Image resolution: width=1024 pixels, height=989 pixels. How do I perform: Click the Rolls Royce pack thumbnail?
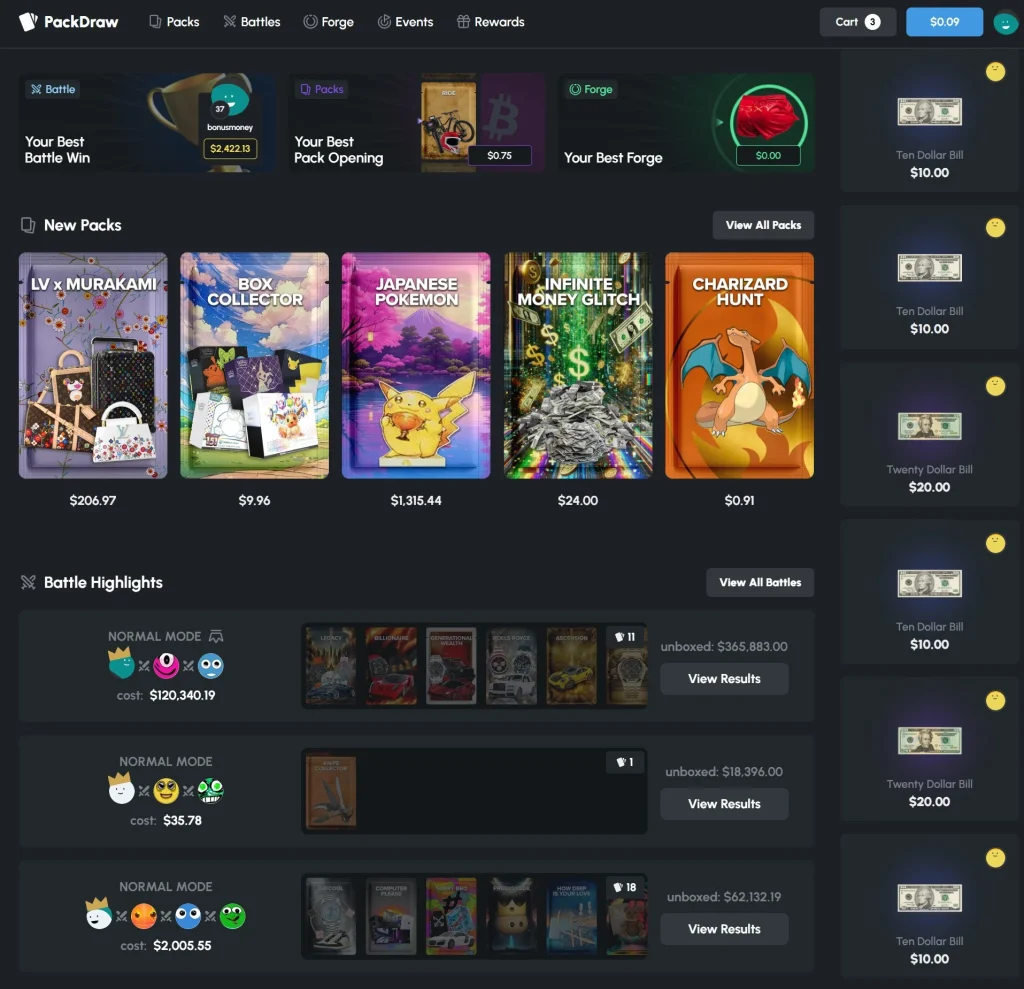click(x=511, y=666)
